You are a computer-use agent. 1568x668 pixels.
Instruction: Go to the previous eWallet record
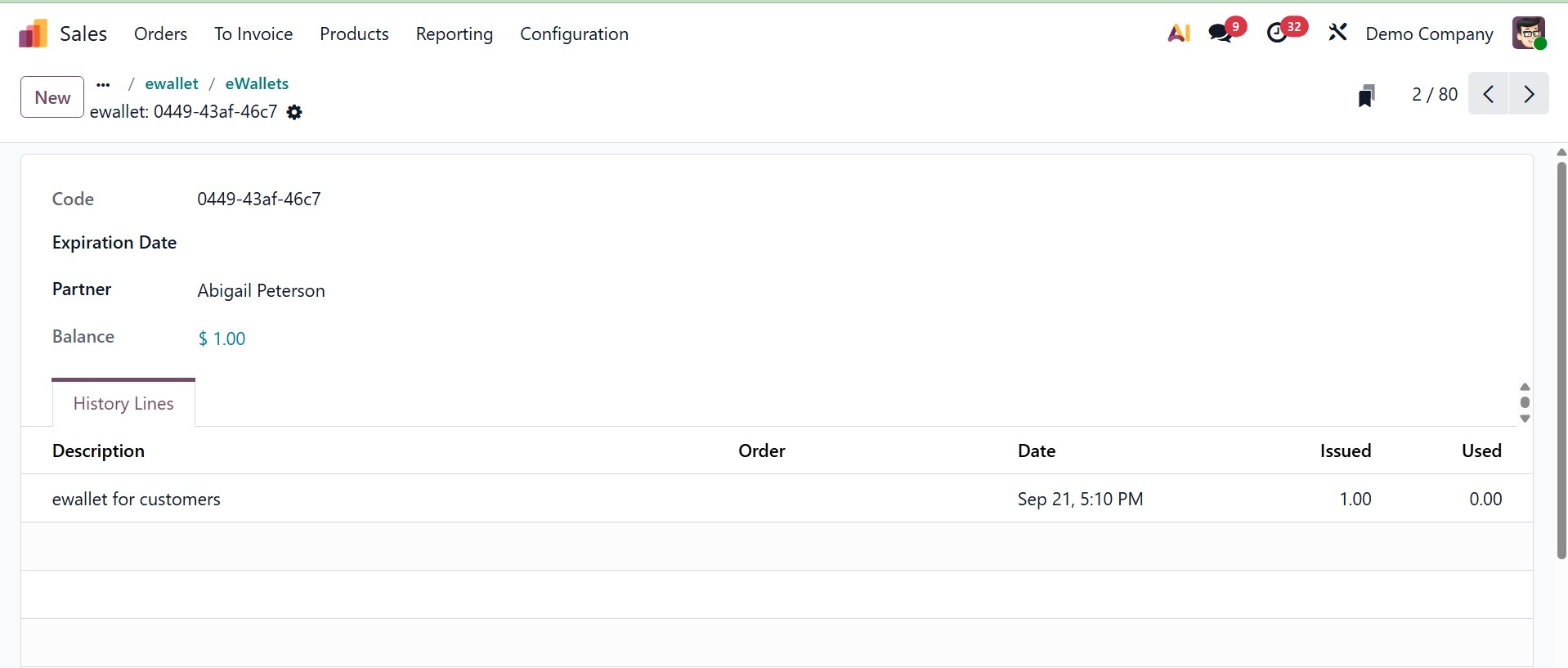tap(1488, 94)
